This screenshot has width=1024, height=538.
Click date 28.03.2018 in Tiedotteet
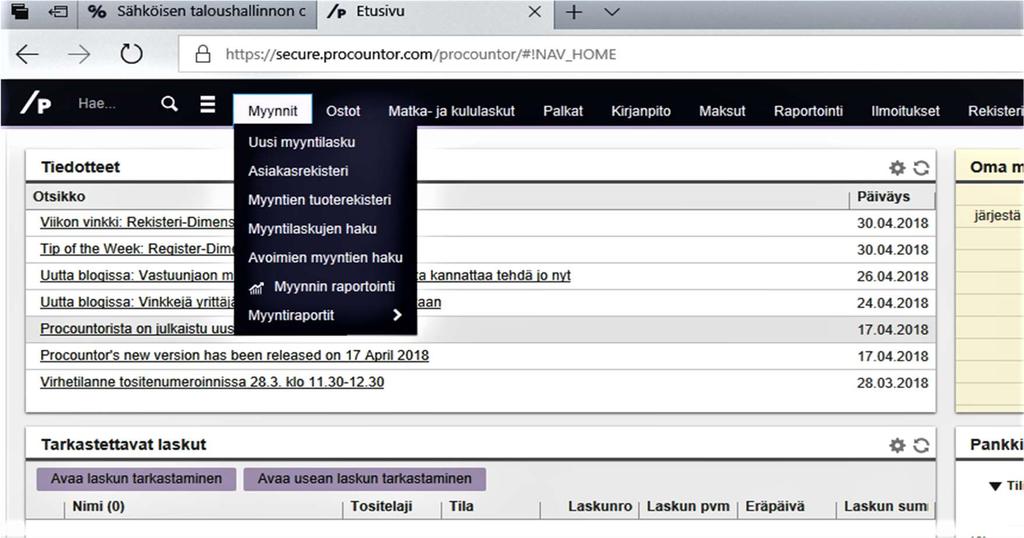click(x=893, y=383)
